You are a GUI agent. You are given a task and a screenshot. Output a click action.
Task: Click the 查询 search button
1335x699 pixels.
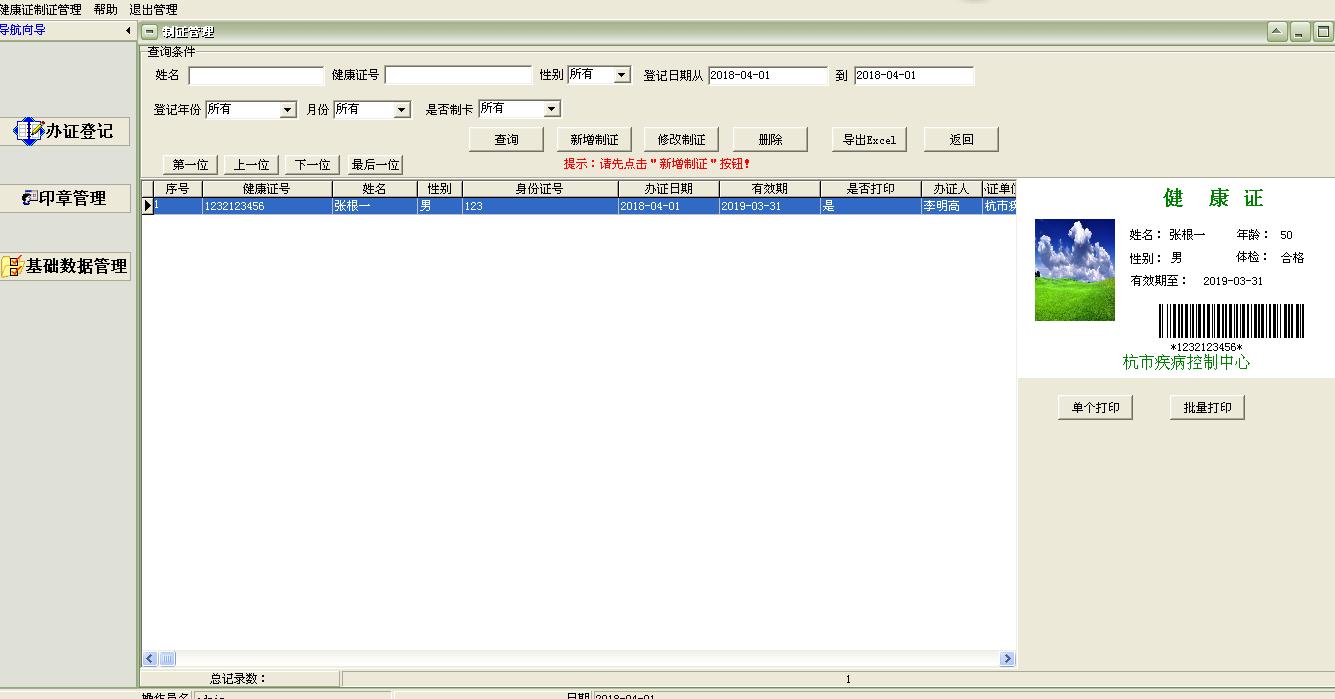505,139
